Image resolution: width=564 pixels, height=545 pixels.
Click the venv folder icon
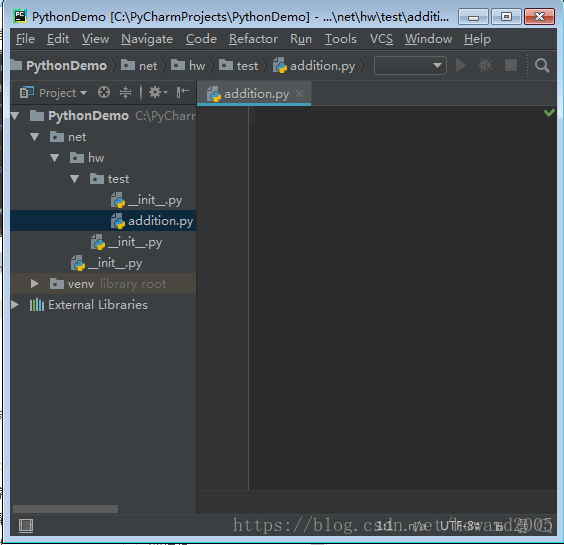click(56, 283)
